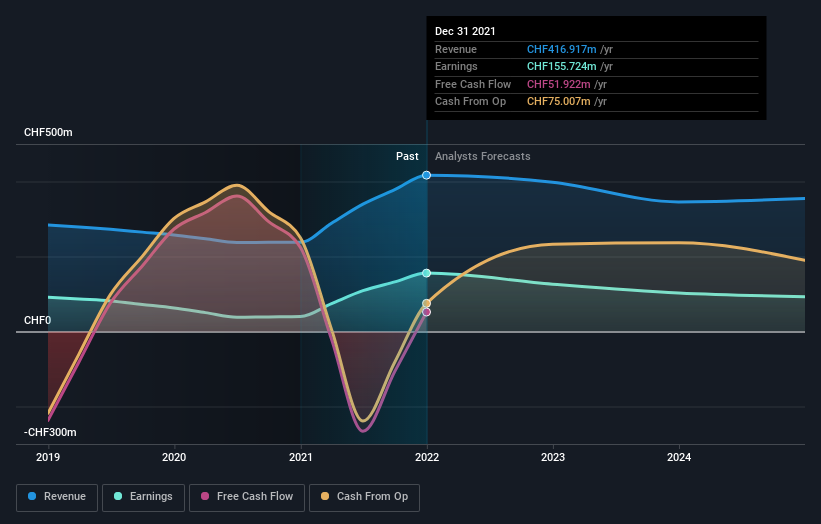Click the CHF75.007m cash from op value
This screenshot has height=524, width=821.
(558, 102)
